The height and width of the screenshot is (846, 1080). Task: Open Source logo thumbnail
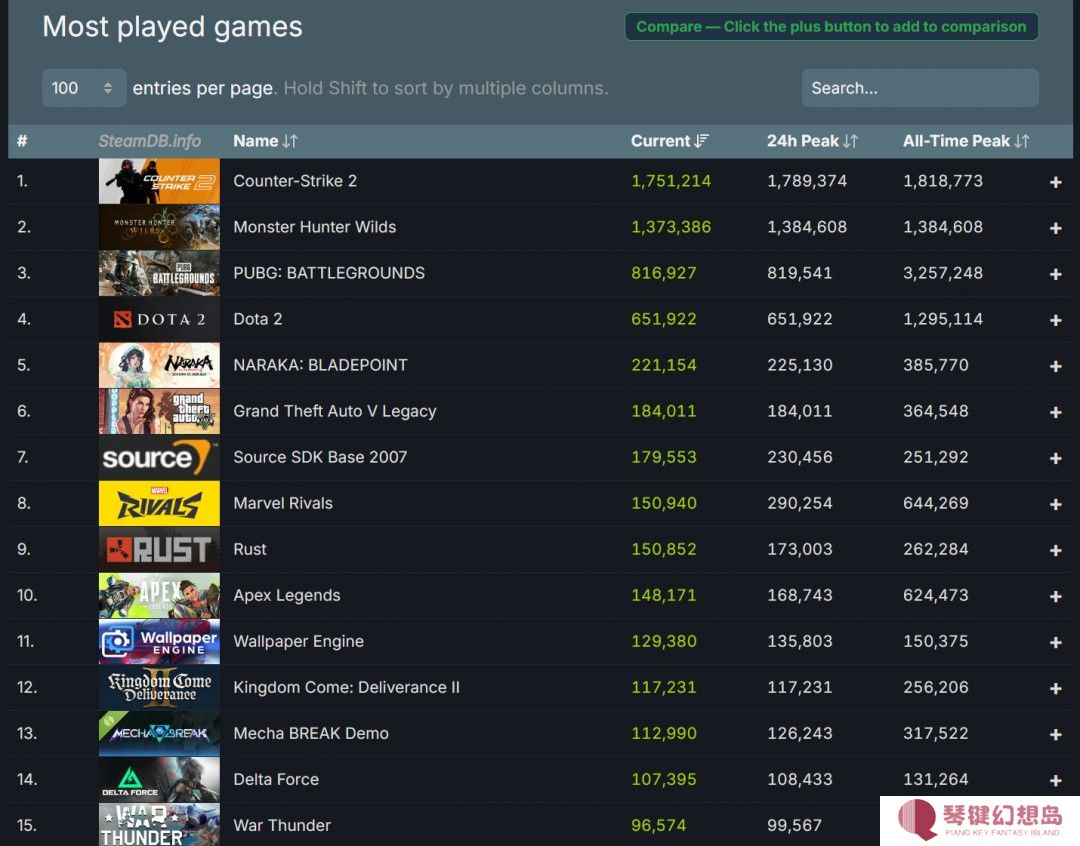coord(159,457)
